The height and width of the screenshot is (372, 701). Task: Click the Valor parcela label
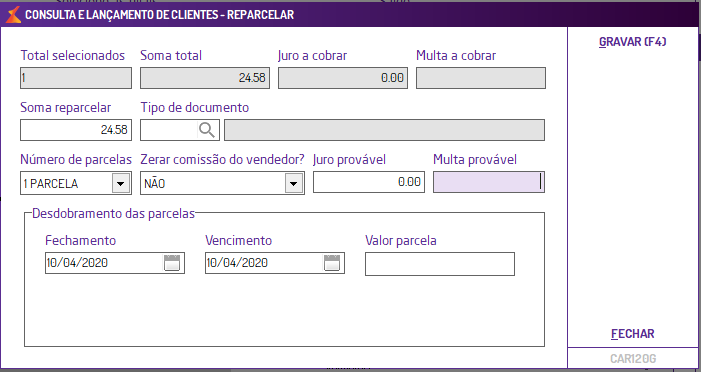(x=401, y=241)
